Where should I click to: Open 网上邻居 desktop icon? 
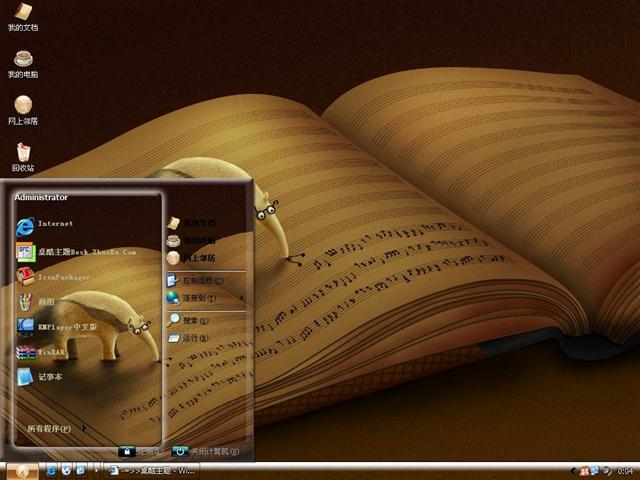click(x=23, y=111)
